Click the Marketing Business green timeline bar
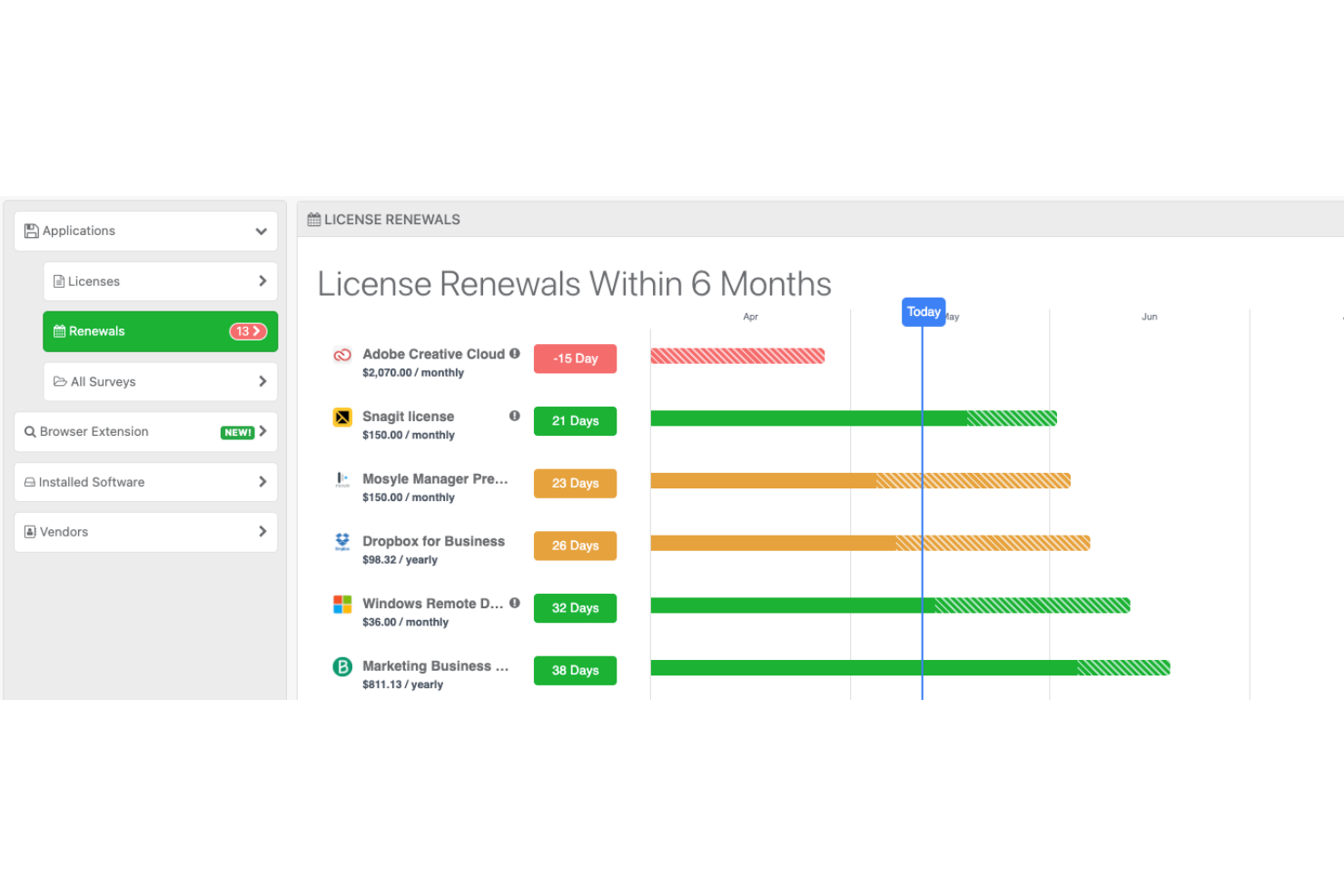1344x896 pixels. [910, 668]
